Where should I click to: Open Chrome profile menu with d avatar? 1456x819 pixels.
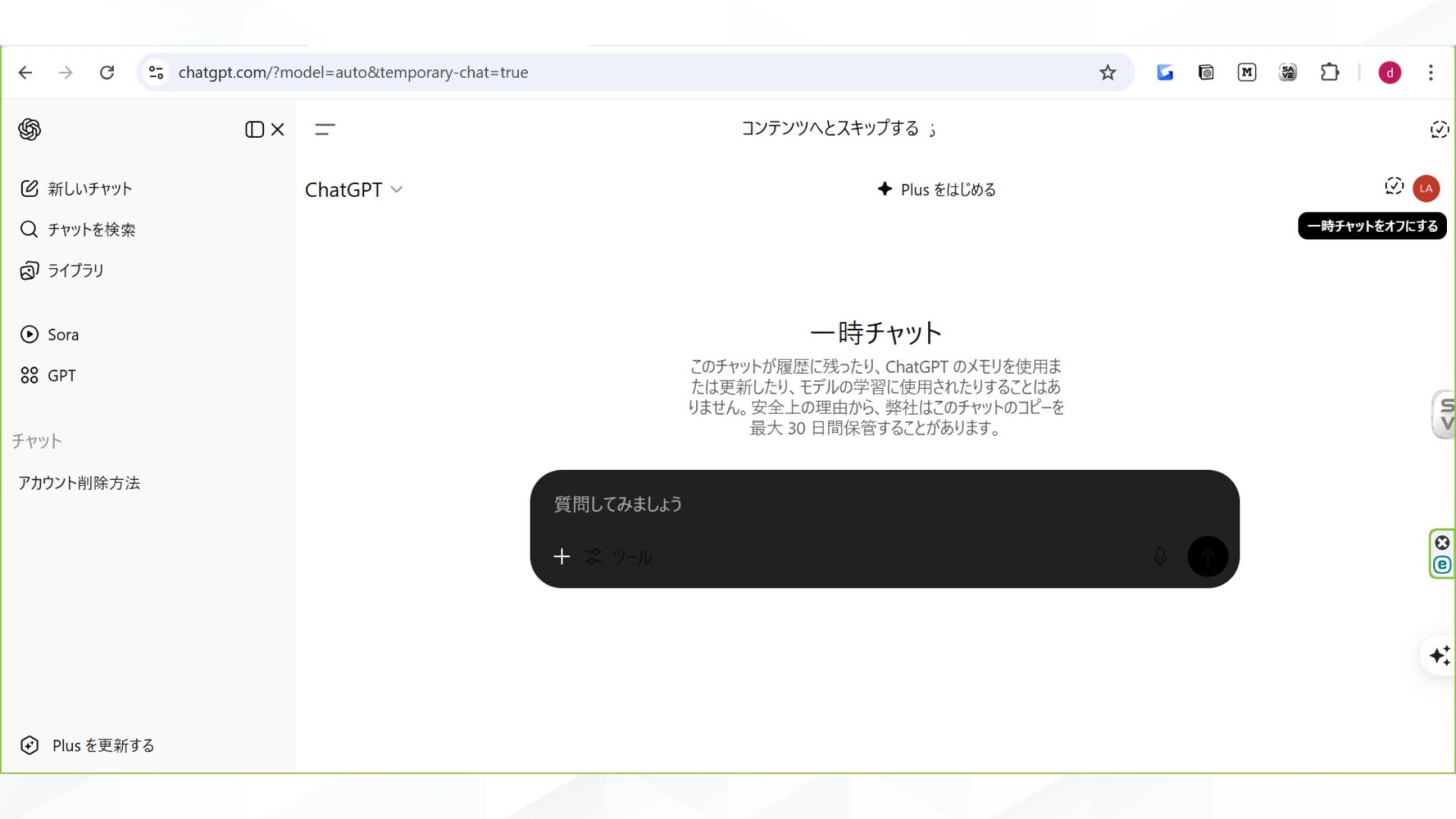(x=1390, y=72)
